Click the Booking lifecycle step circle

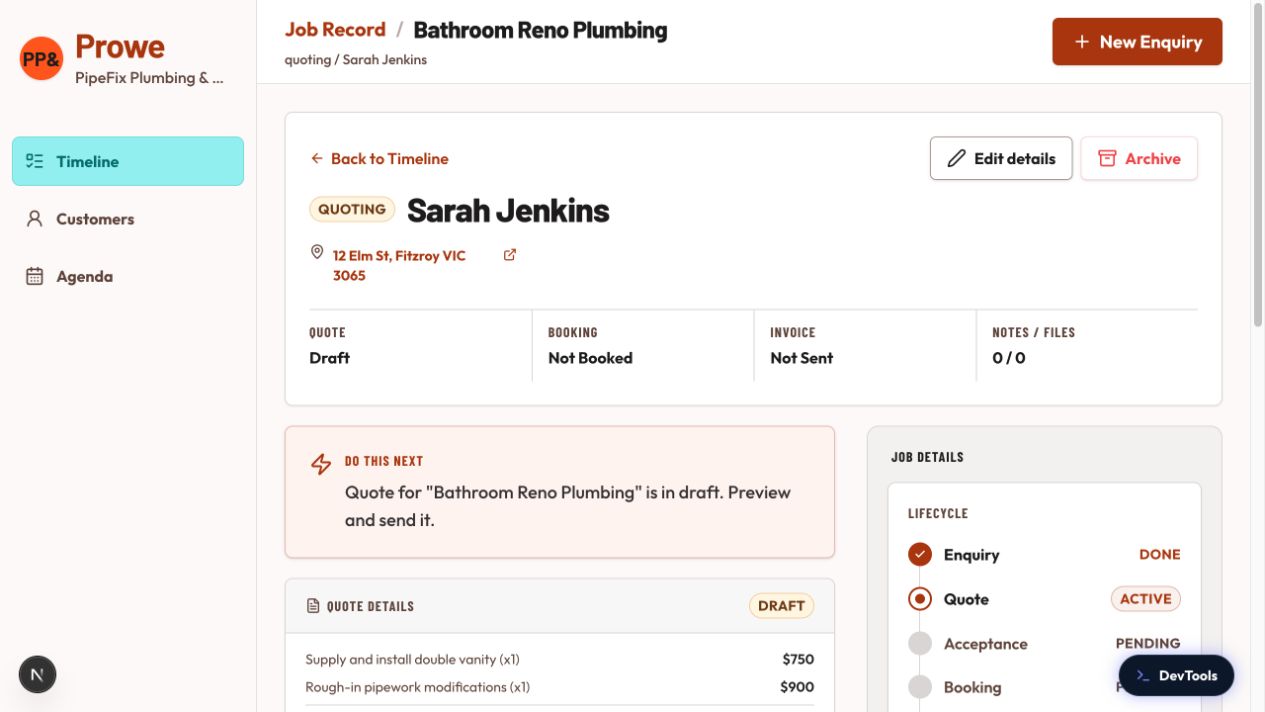click(x=920, y=687)
